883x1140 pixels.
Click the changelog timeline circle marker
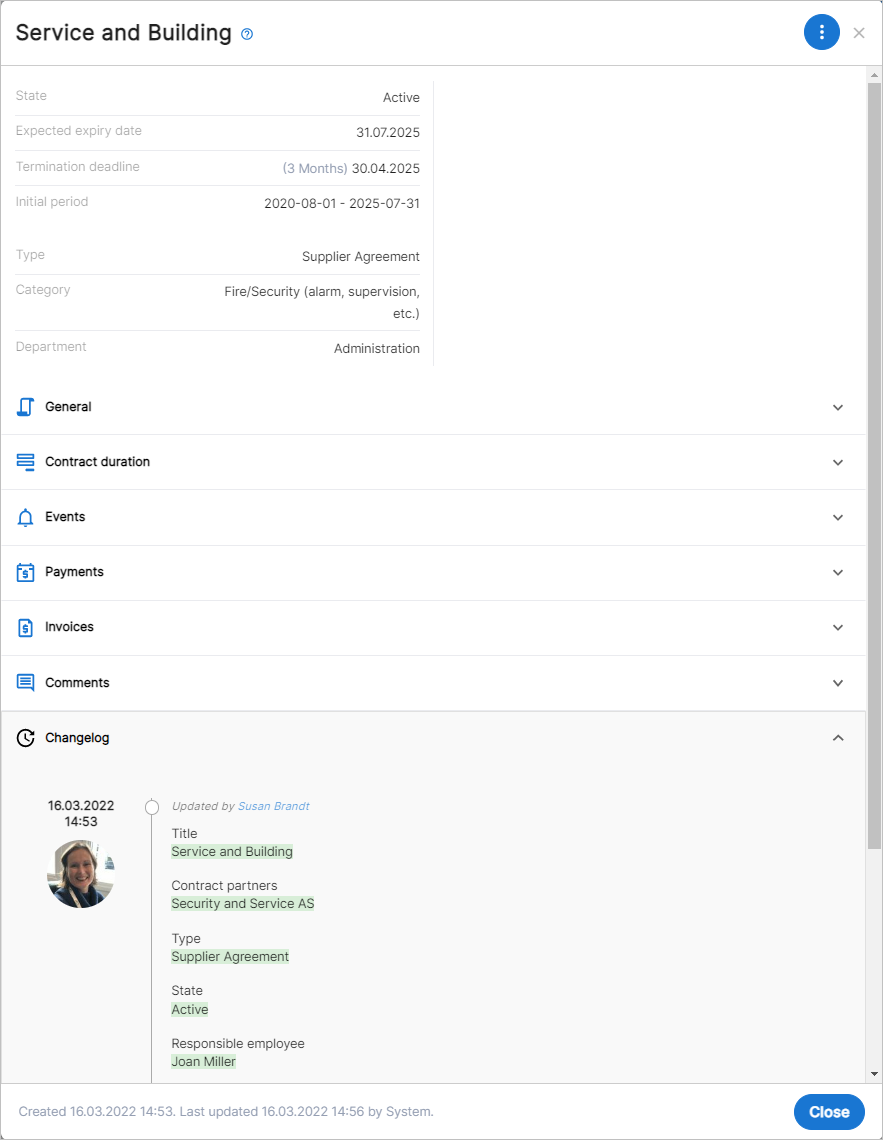152,807
